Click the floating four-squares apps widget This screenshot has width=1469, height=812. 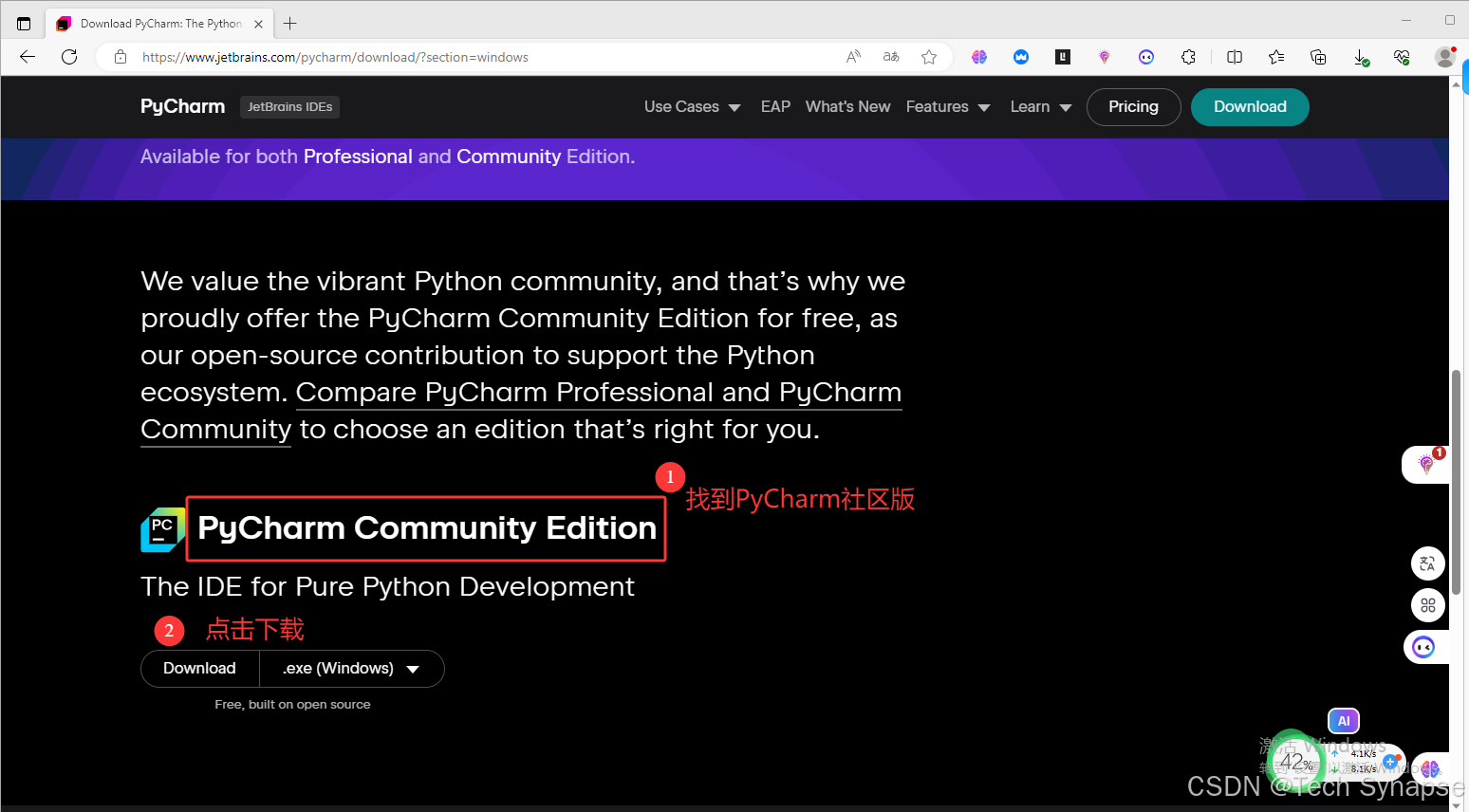(x=1427, y=605)
